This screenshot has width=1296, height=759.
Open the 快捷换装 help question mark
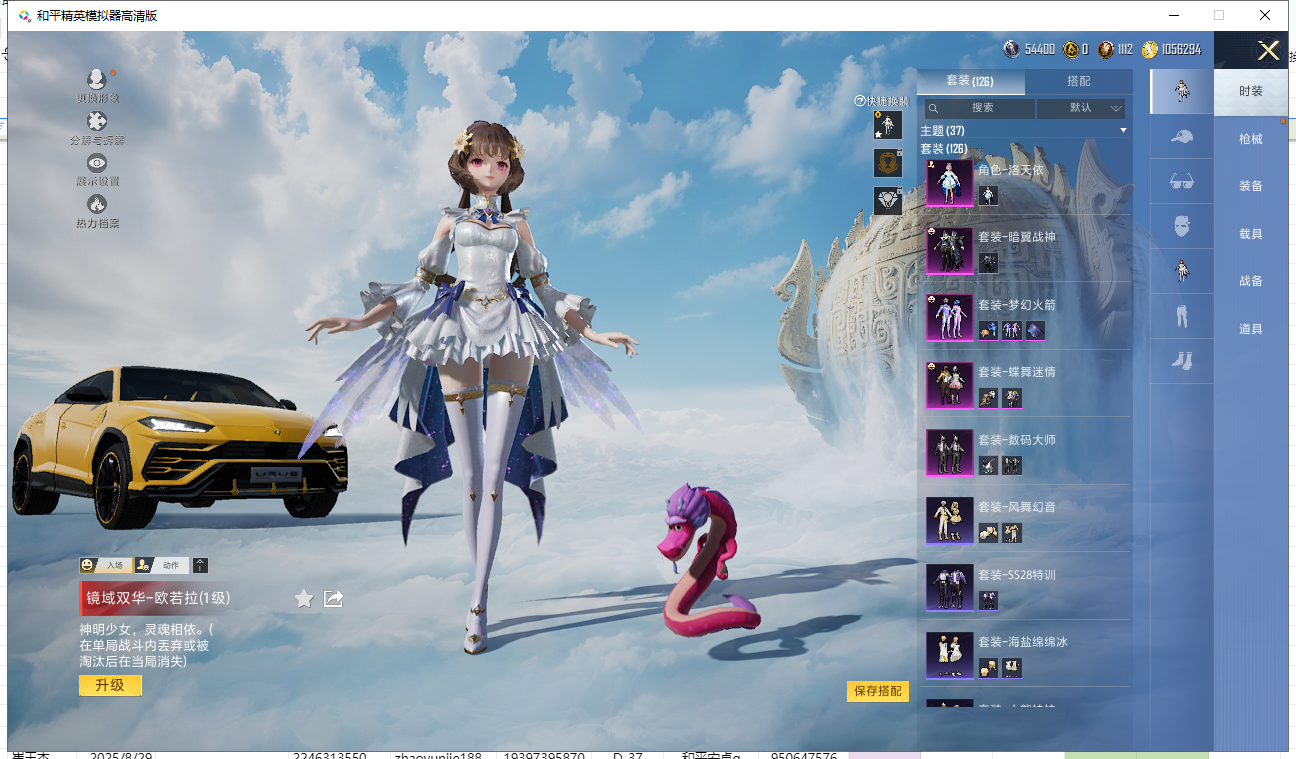tap(859, 101)
